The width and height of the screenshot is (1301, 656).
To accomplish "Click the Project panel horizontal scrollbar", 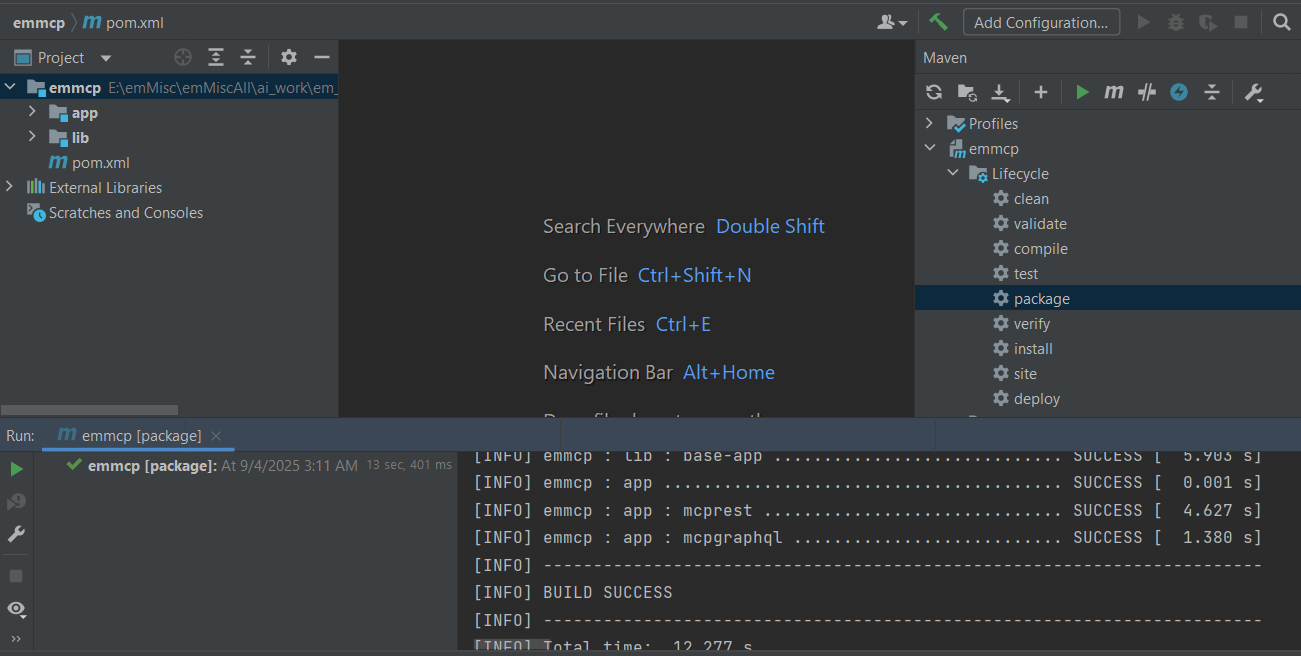I will pos(89,410).
